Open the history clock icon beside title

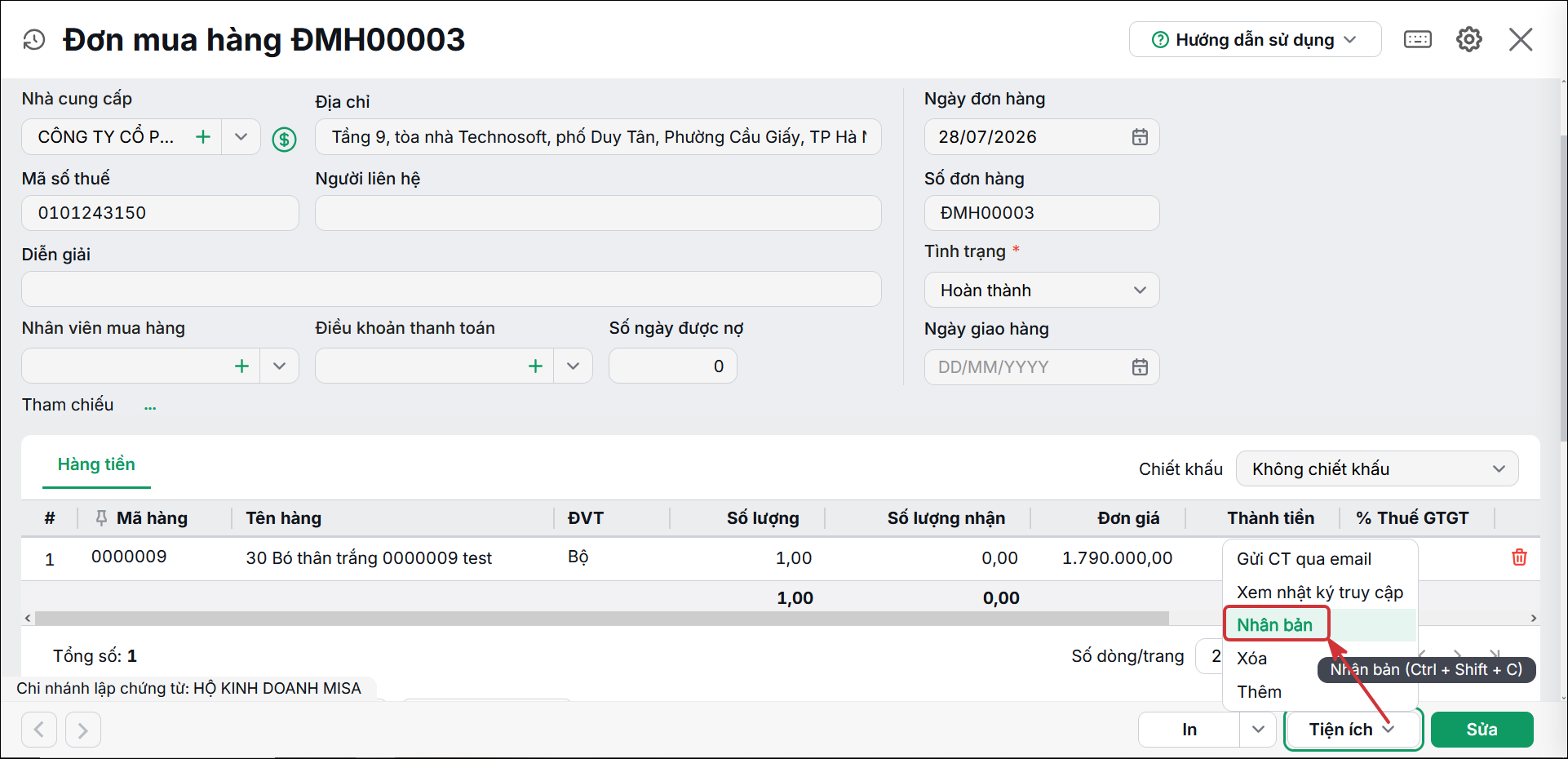34,39
